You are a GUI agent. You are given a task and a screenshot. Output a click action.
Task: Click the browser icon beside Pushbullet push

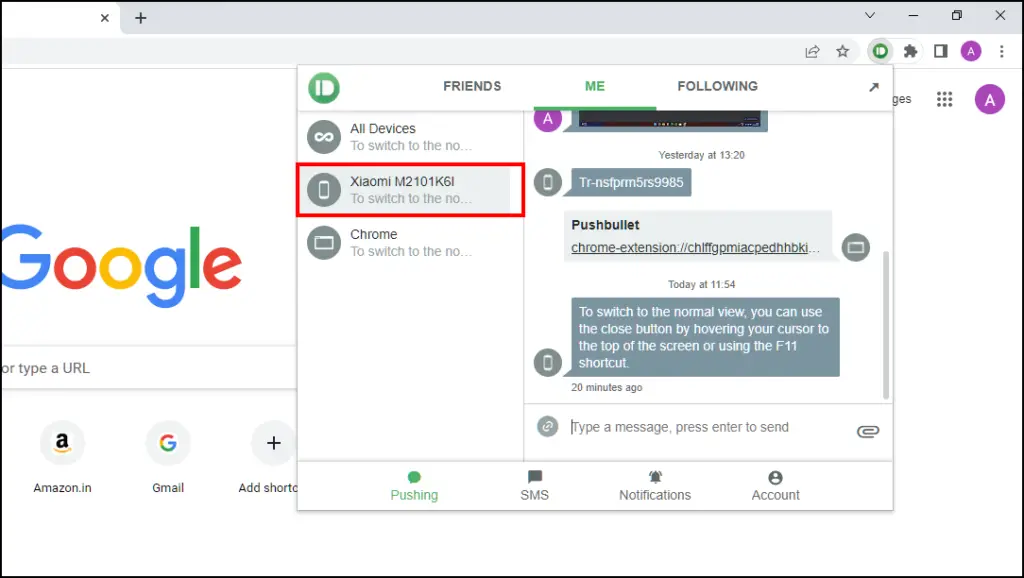coord(856,248)
